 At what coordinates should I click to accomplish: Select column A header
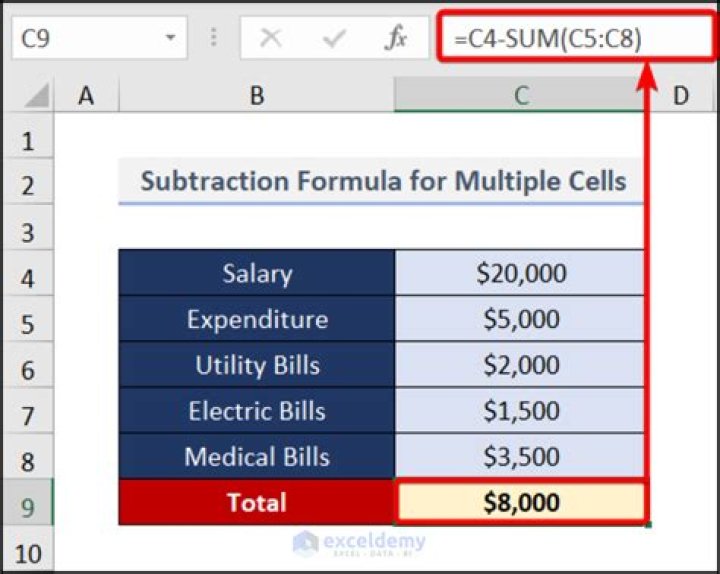(86, 96)
